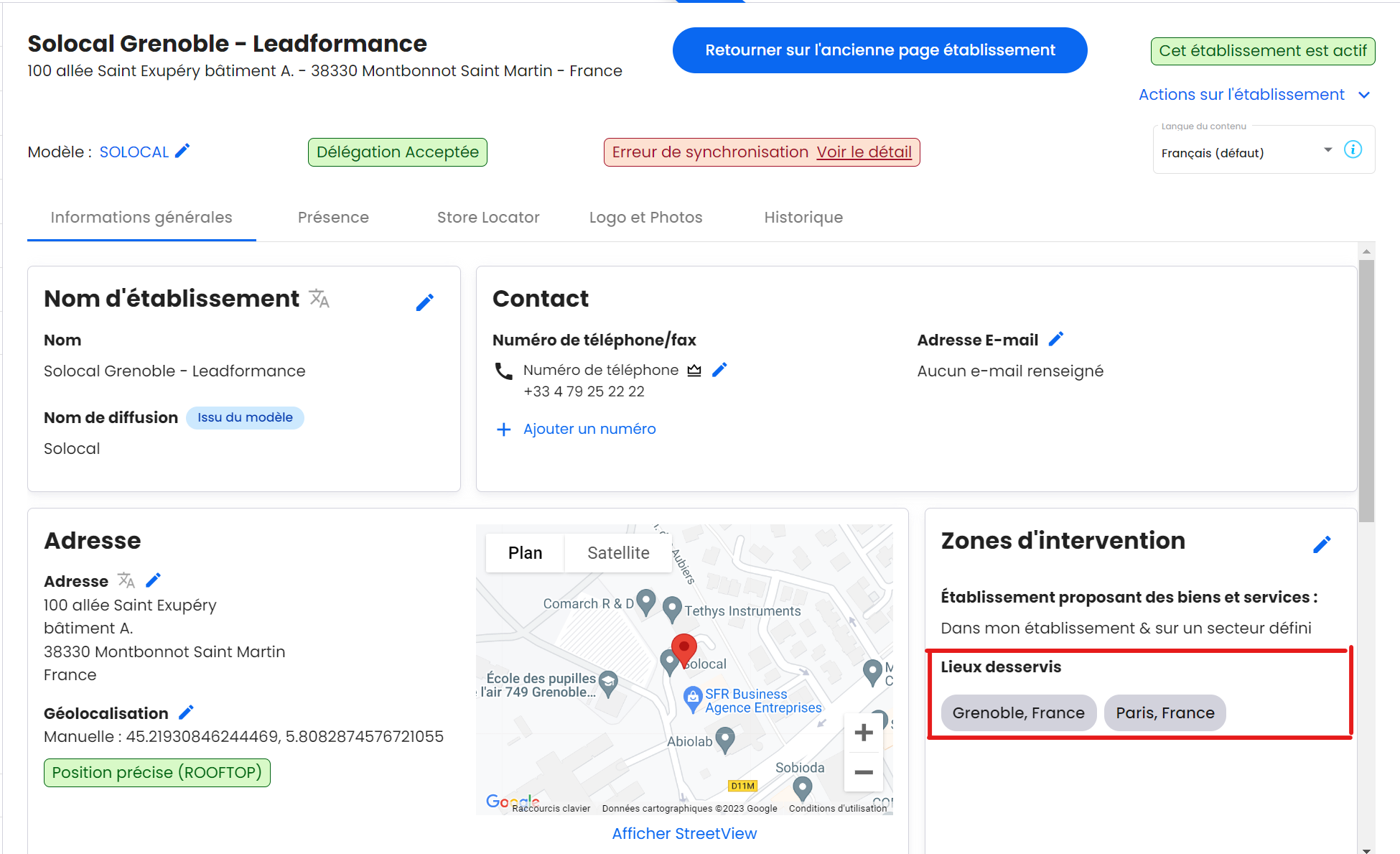Click the Abiolab map pin
Viewport: 1400px width, 854px height.
click(x=725, y=740)
